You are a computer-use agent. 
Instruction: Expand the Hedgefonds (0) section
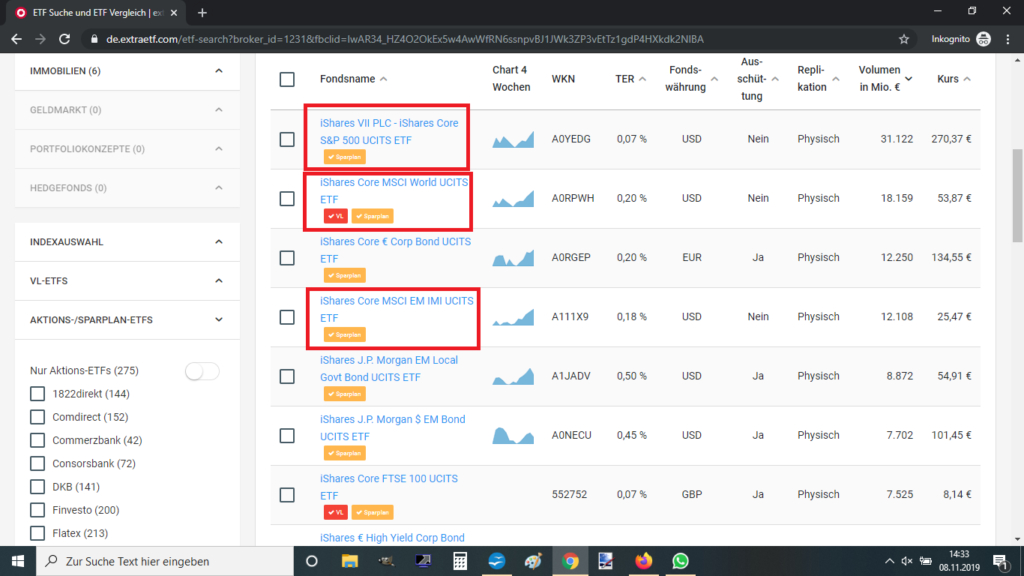tap(127, 188)
